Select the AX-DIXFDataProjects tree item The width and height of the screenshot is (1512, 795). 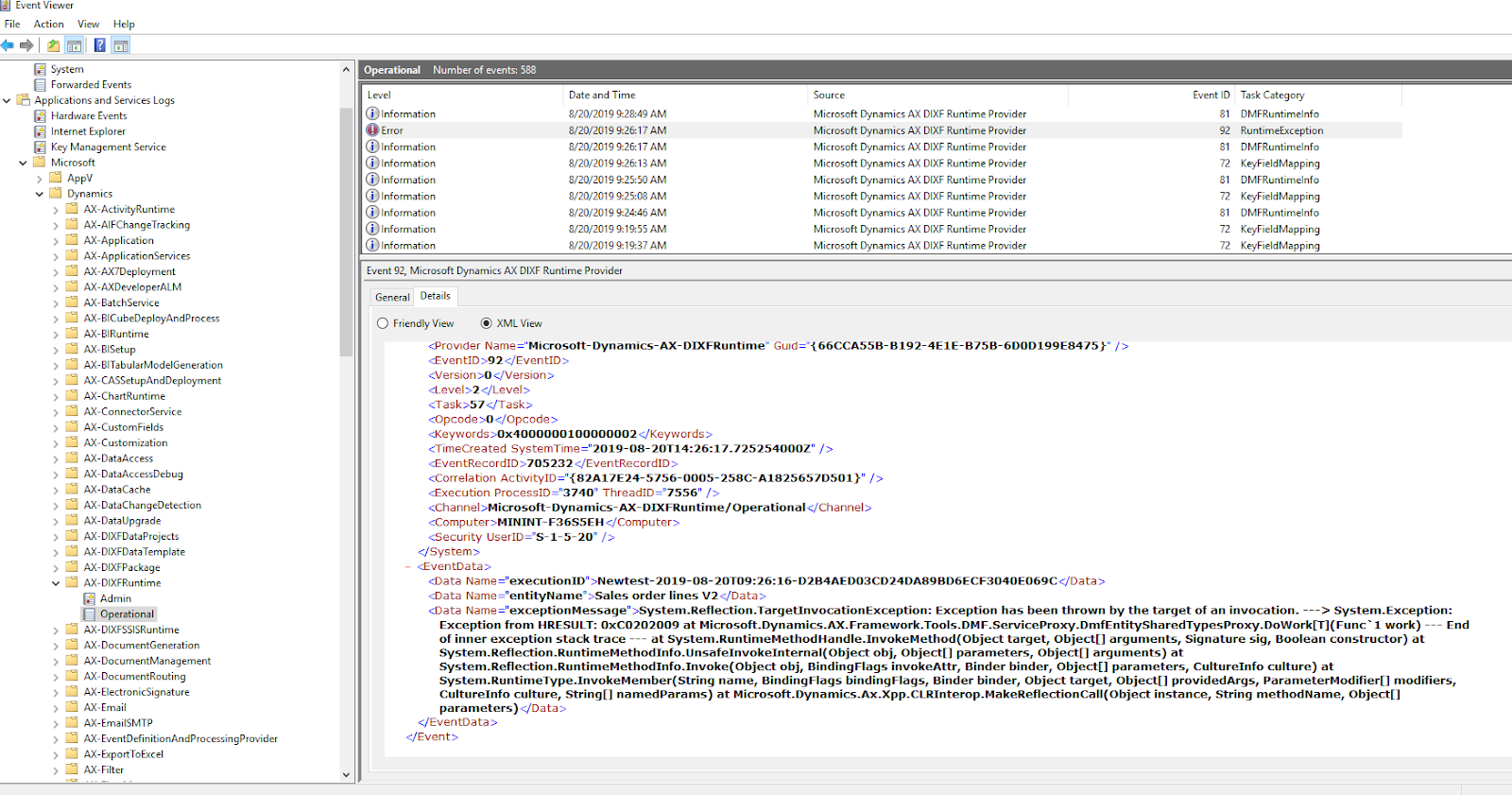tap(131, 537)
